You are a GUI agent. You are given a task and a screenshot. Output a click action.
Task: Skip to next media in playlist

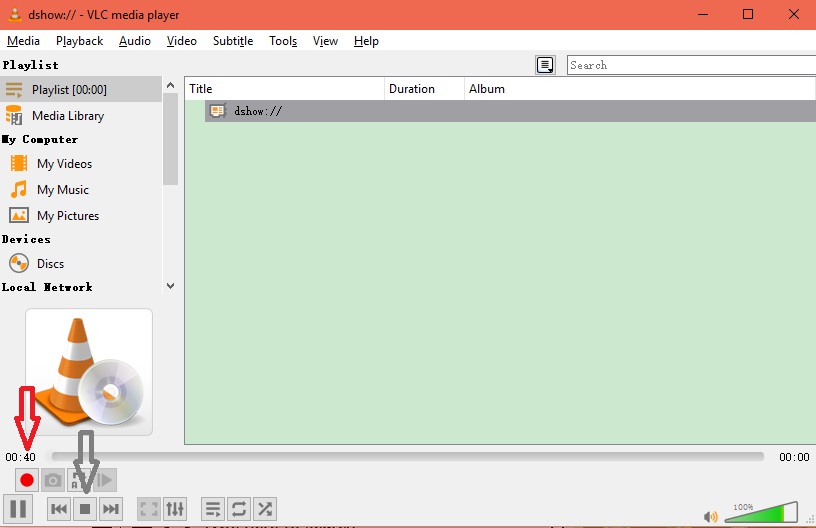pos(111,509)
